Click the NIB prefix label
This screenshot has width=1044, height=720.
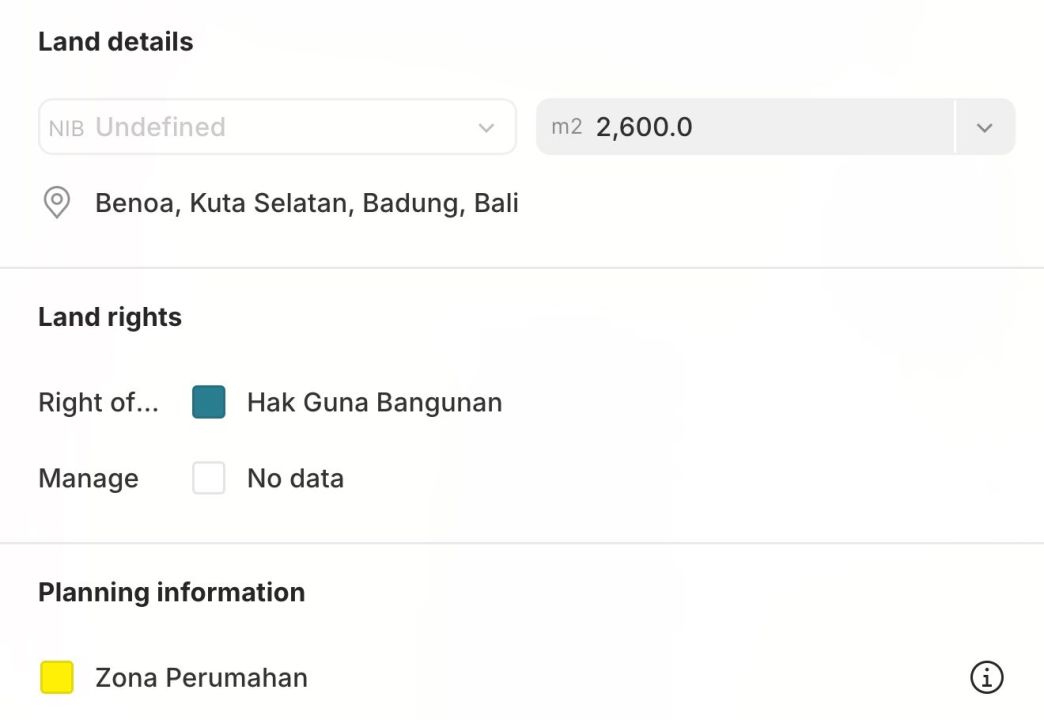[x=66, y=128]
